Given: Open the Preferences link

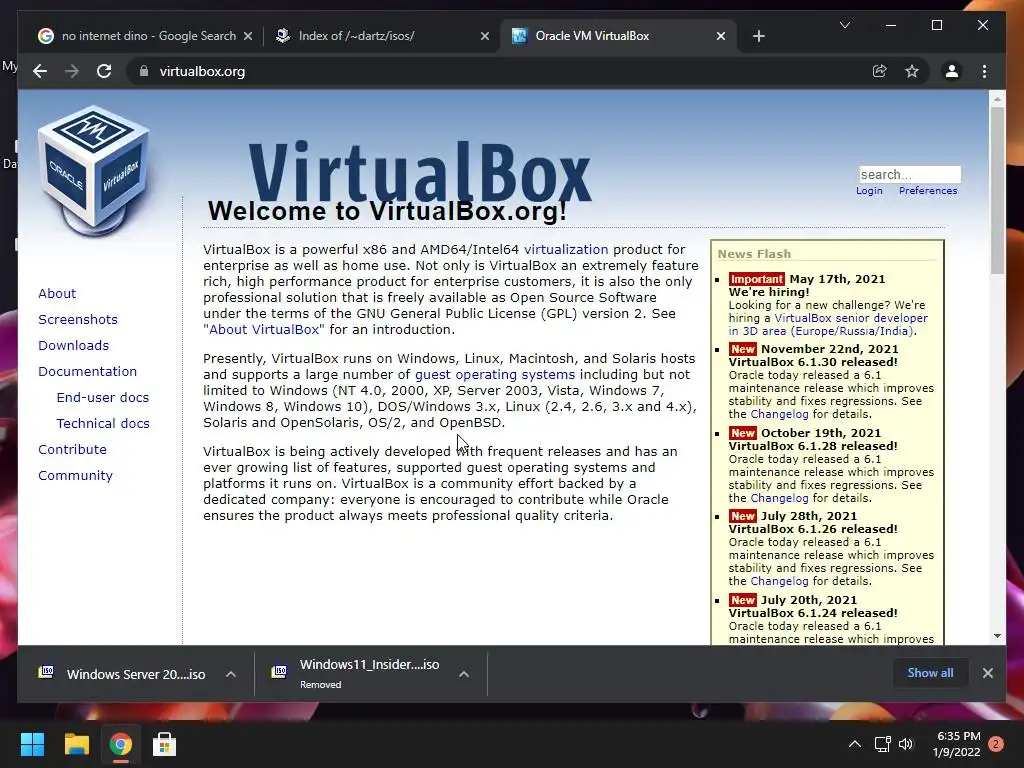Looking at the screenshot, I should point(927,191).
